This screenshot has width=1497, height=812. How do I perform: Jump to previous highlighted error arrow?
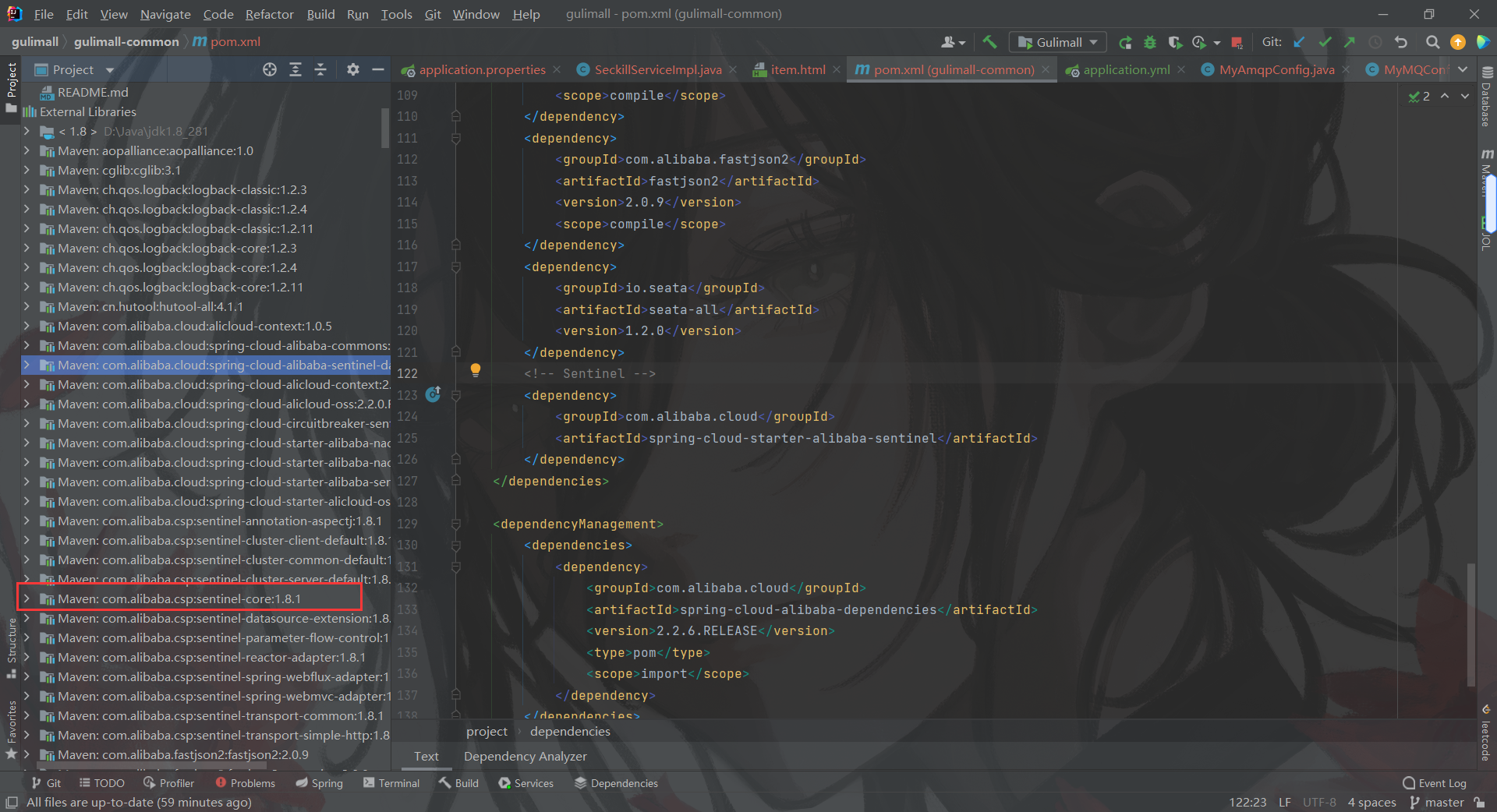pyautogui.click(x=1445, y=96)
